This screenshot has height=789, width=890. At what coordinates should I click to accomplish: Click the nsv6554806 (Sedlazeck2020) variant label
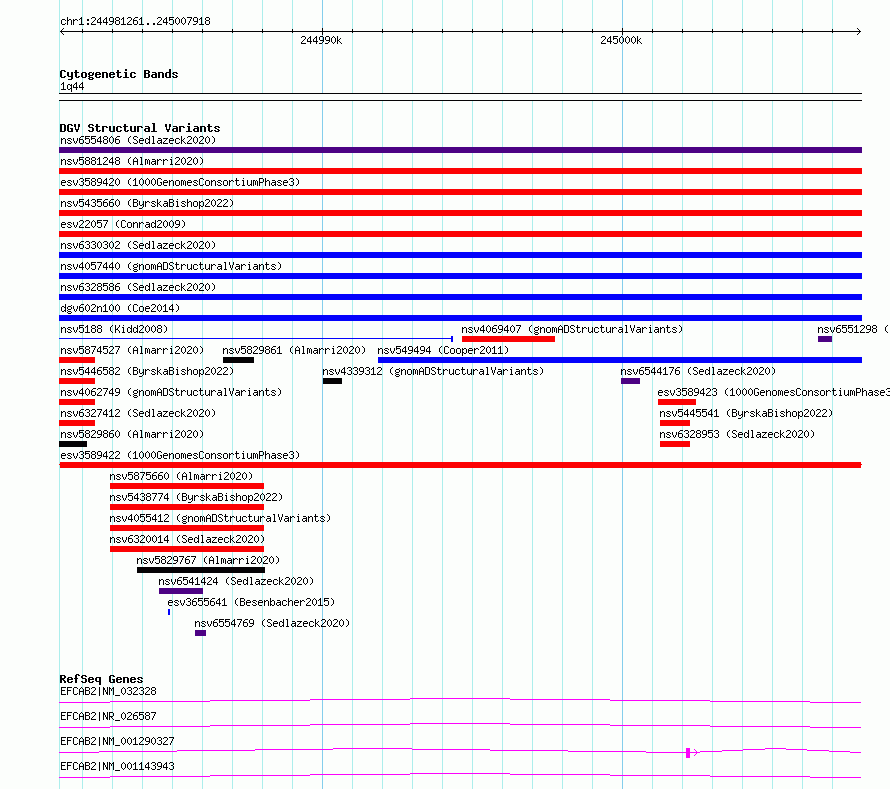138,140
